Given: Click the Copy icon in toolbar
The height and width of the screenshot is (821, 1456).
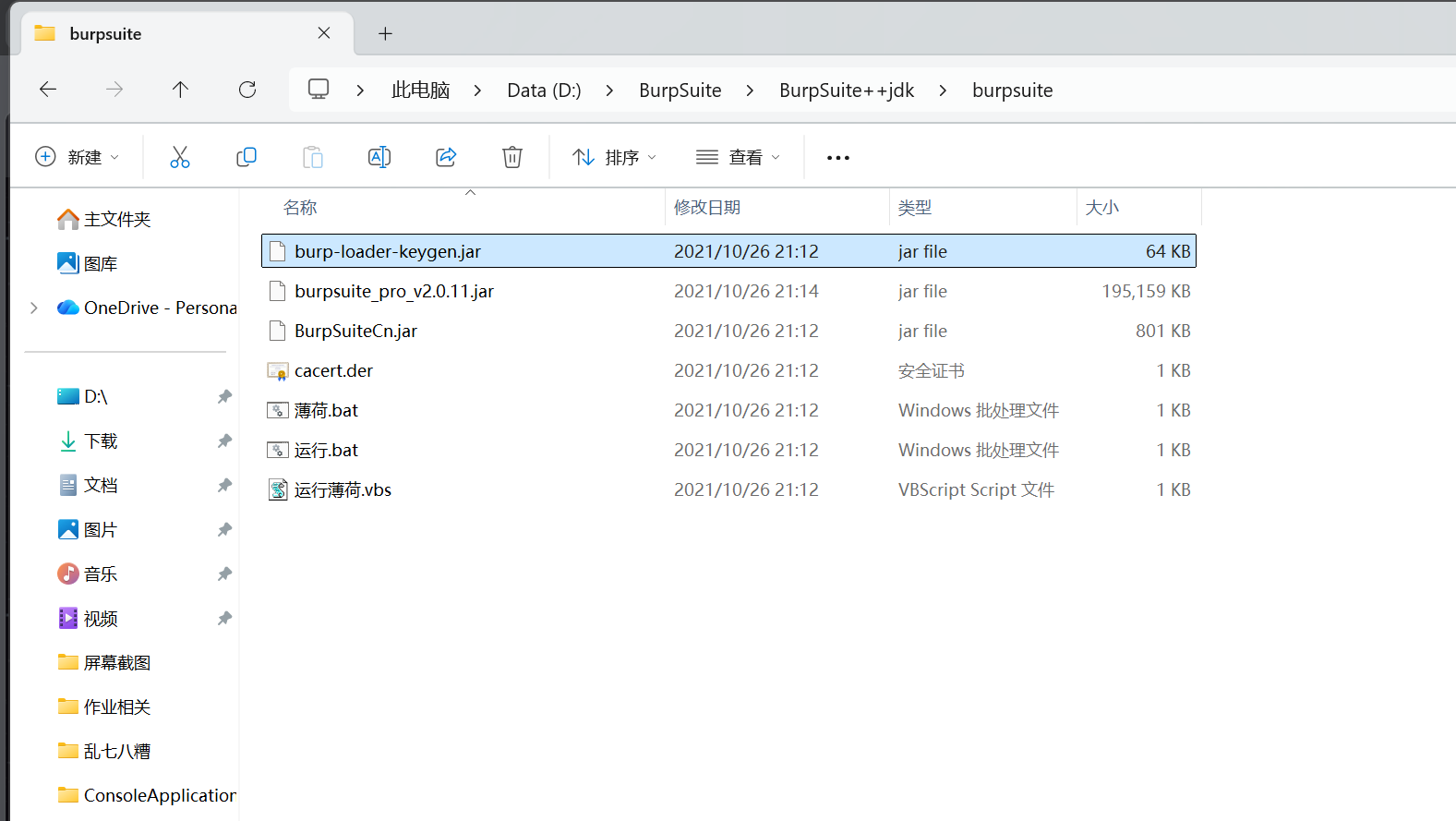Looking at the screenshot, I should (247, 157).
